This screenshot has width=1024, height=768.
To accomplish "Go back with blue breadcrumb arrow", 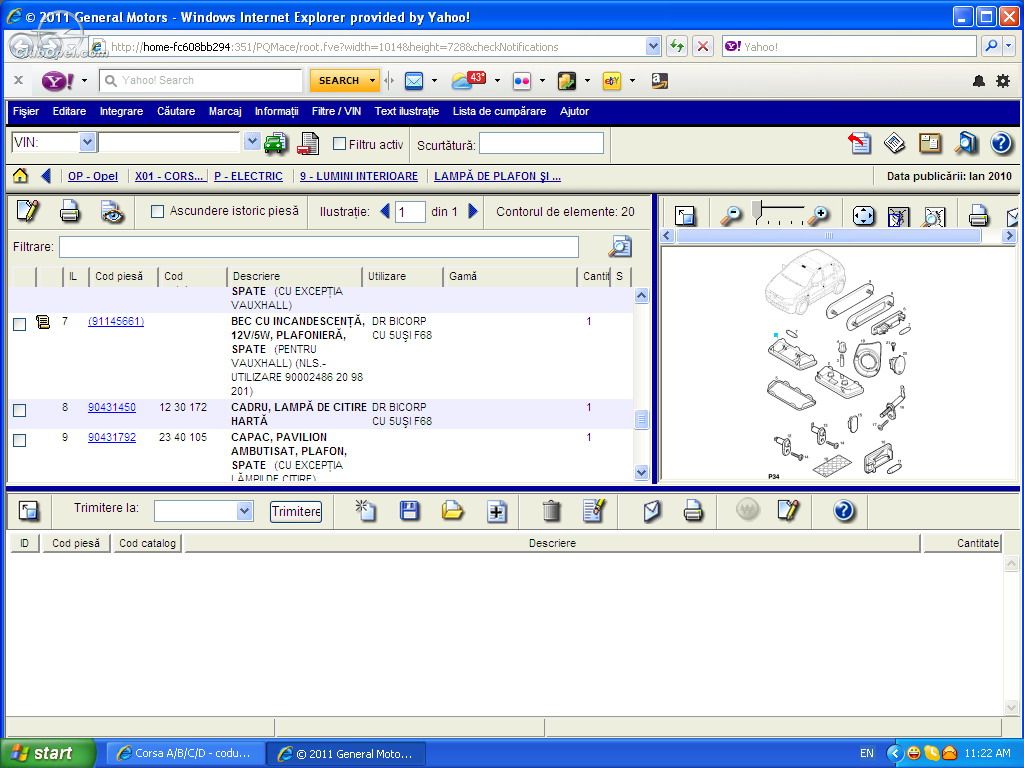I will (x=46, y=176).
